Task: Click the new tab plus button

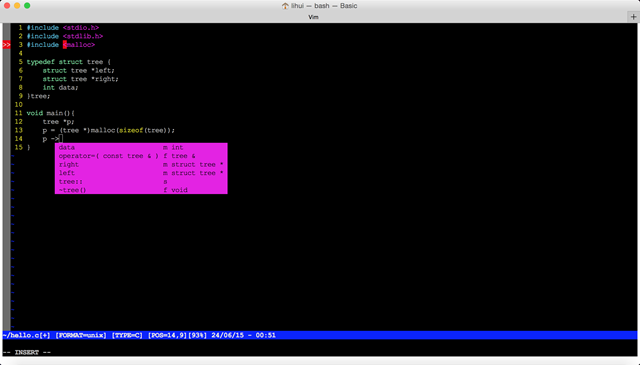Action: [633, 17]
